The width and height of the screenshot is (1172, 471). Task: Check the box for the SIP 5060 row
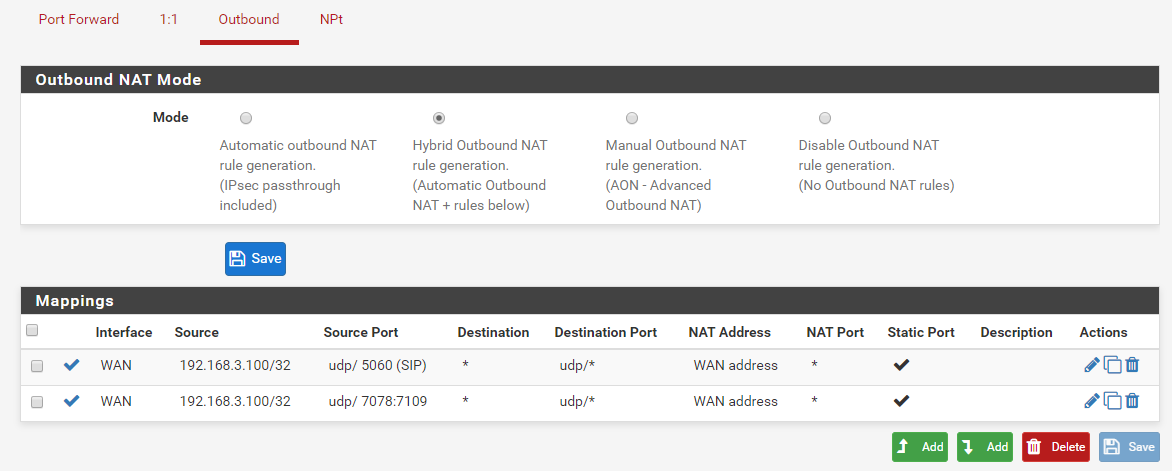click(37, 366)
